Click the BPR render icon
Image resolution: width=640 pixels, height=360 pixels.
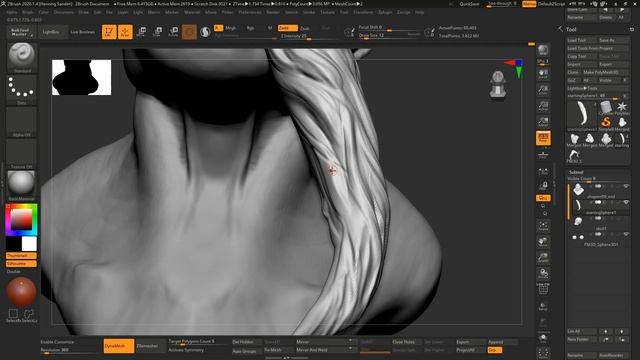(543, 51)
